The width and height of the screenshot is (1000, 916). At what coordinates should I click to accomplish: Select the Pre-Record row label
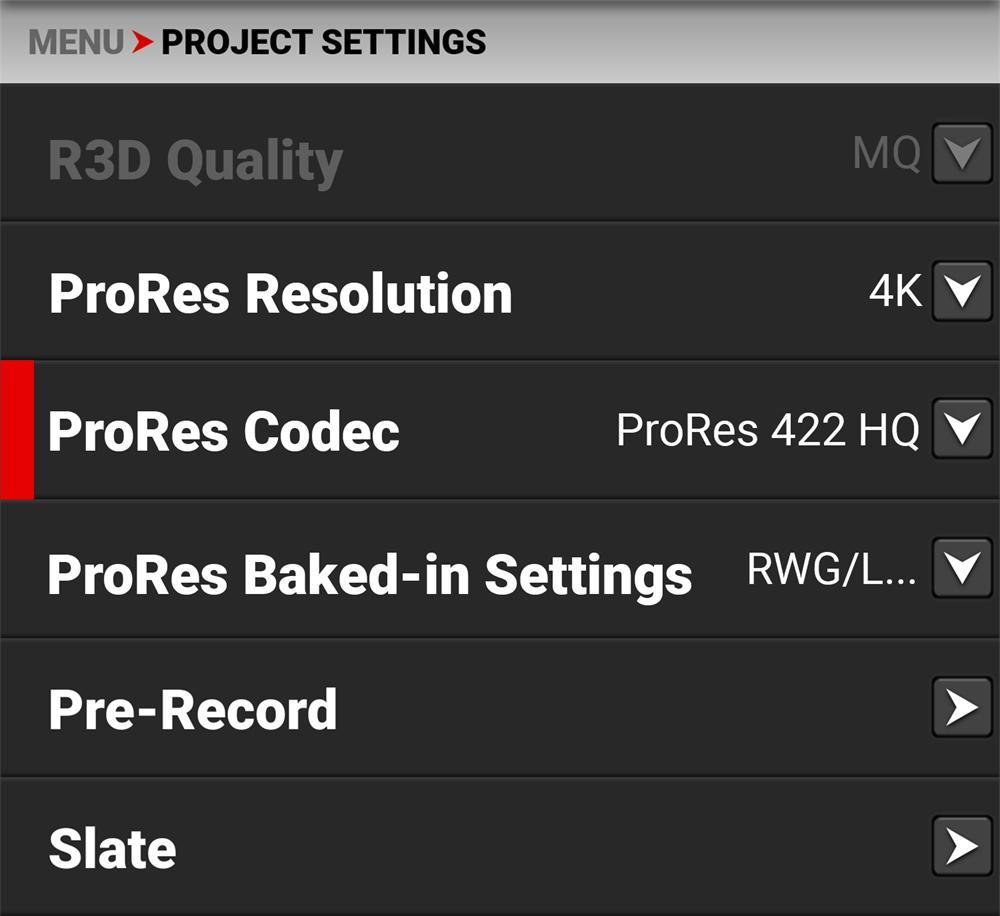tap(193, 709)
